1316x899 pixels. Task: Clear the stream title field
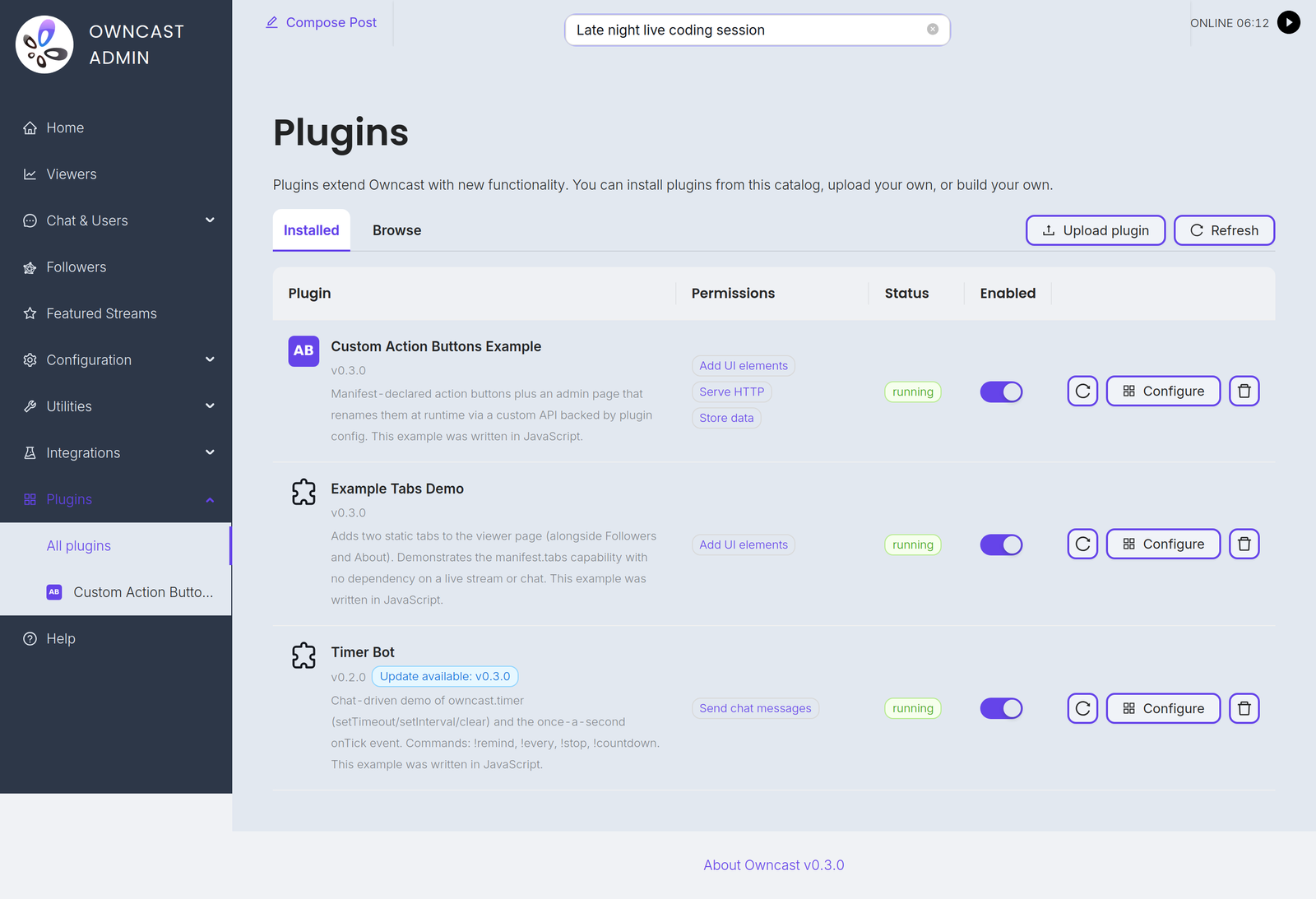pos(933,30)
